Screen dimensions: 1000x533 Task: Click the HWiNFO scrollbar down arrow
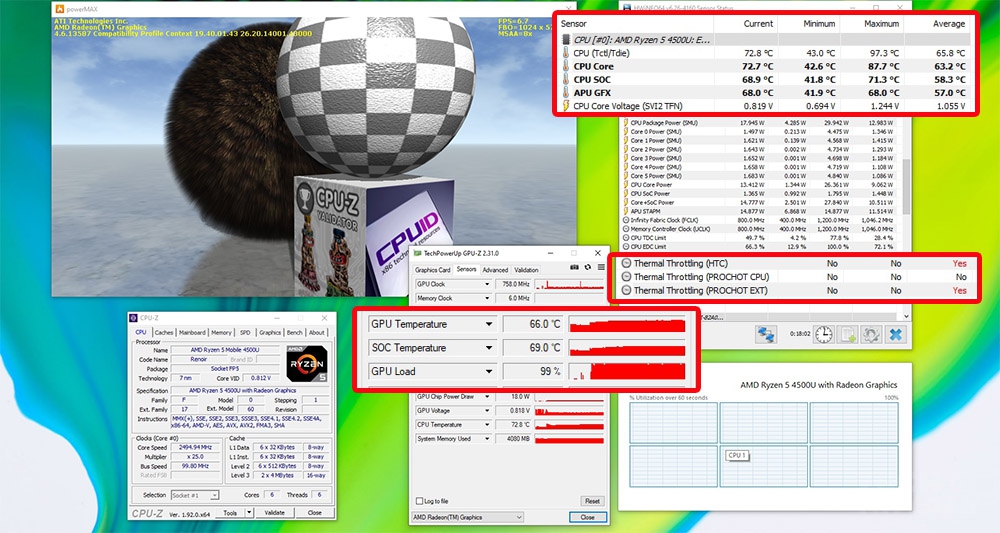(906, 316)
